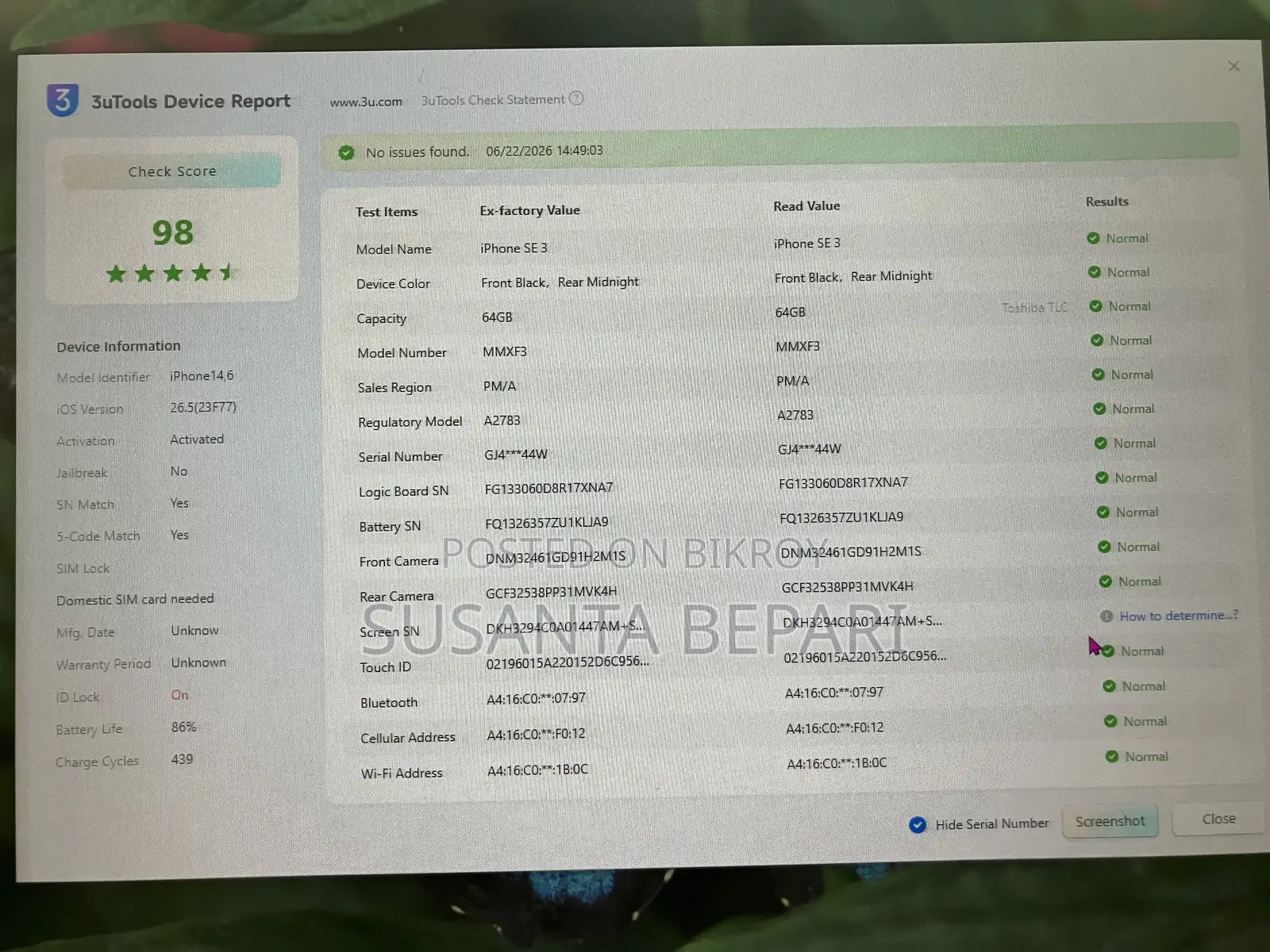Open the Check Statement help question-mark icon
Viewport: 1270px width, 952px height.
pyautogui.click(x=576, y=98)
